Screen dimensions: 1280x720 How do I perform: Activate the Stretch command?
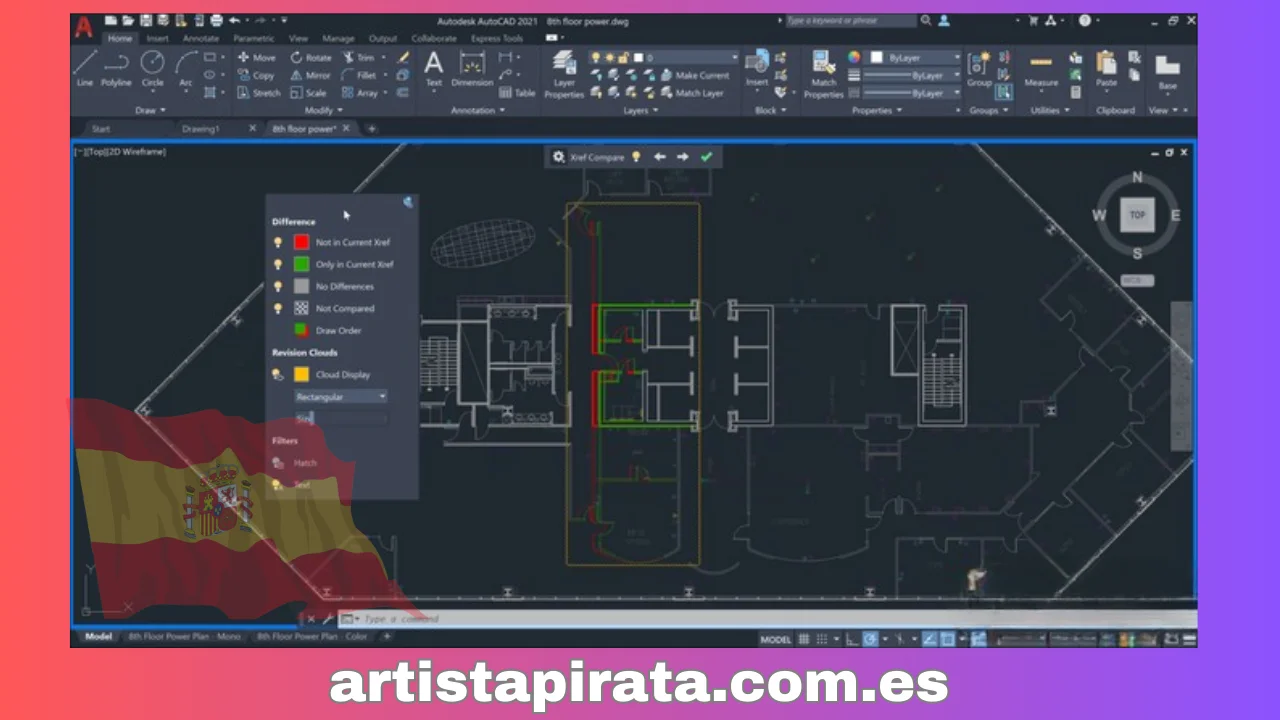pyautogui.click(x=259, y=93)
